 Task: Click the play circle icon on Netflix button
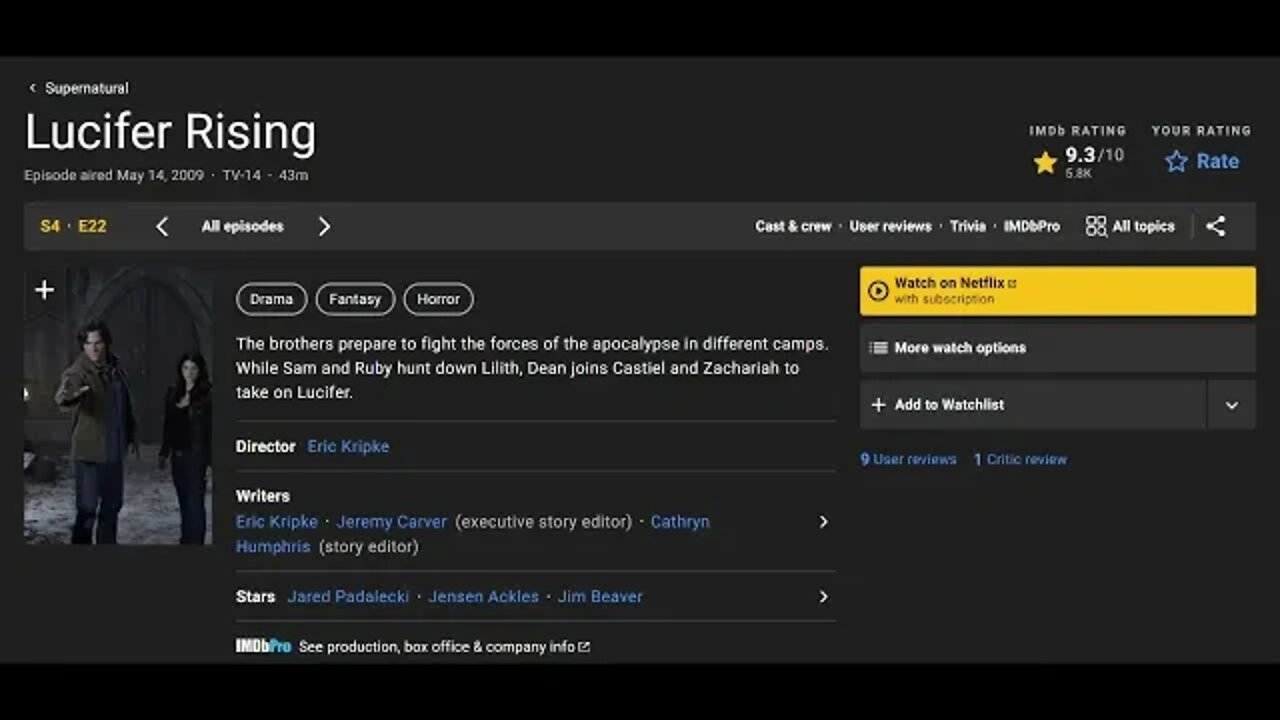878,291
